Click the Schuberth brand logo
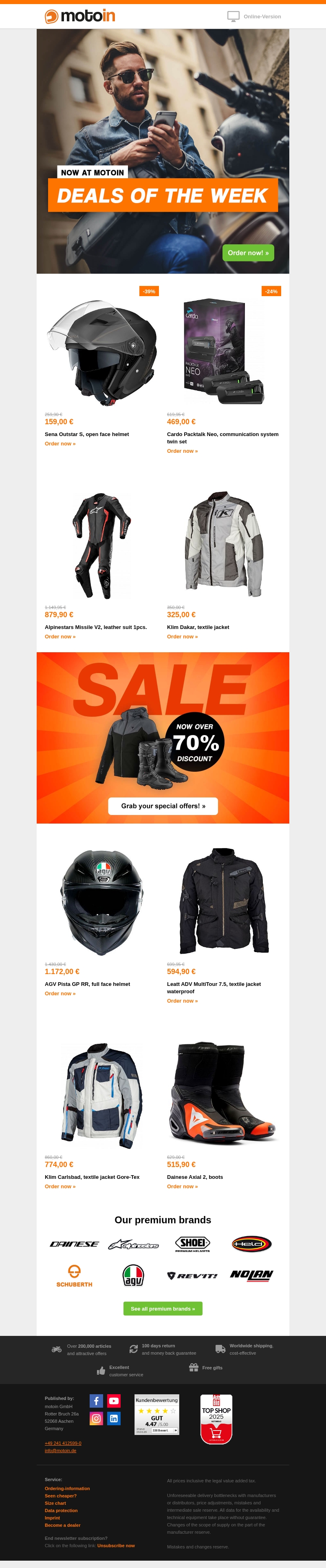 (74, 1275)
